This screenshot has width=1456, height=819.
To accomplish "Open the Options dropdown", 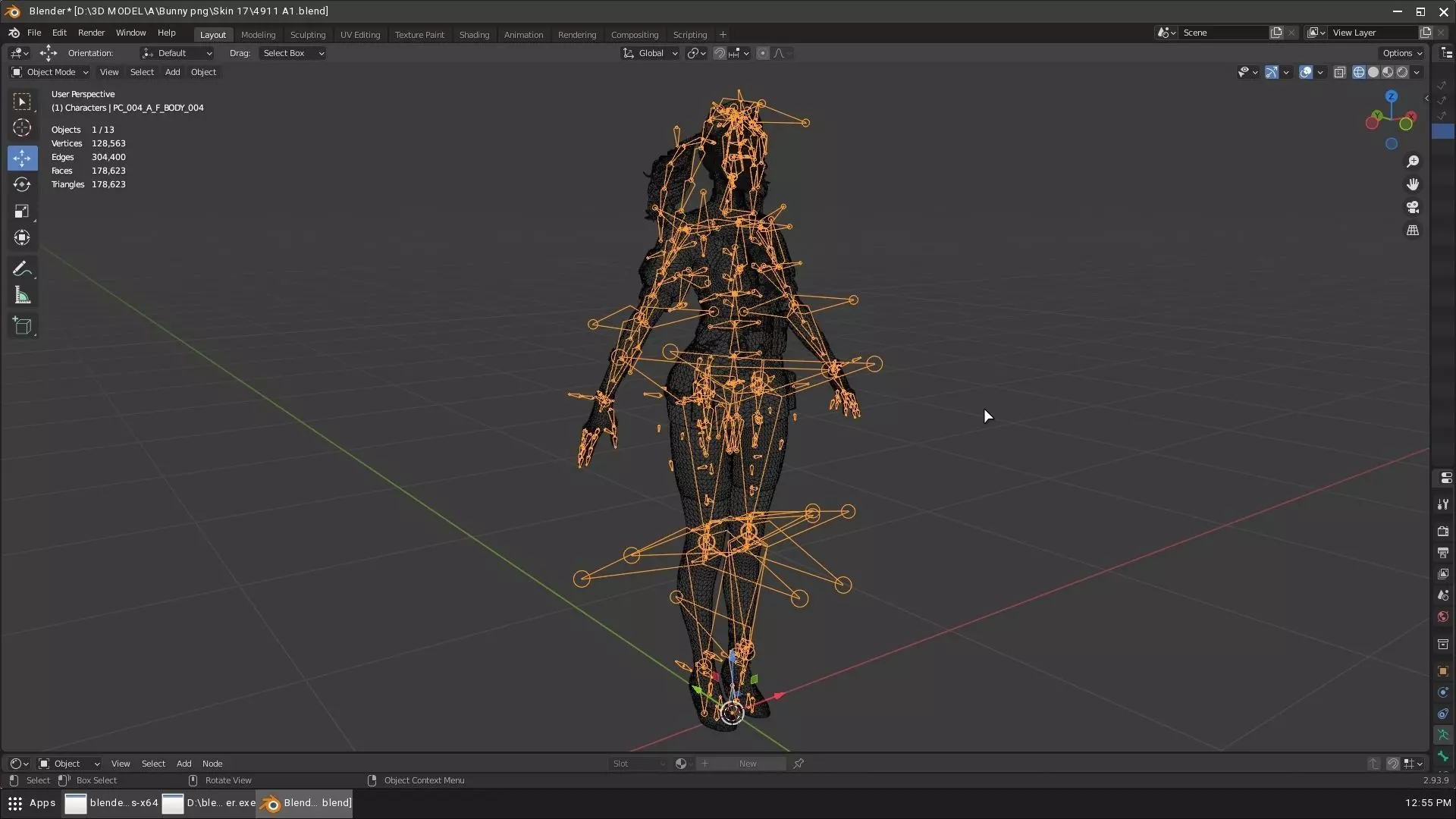I will [x=1402, y=53].
